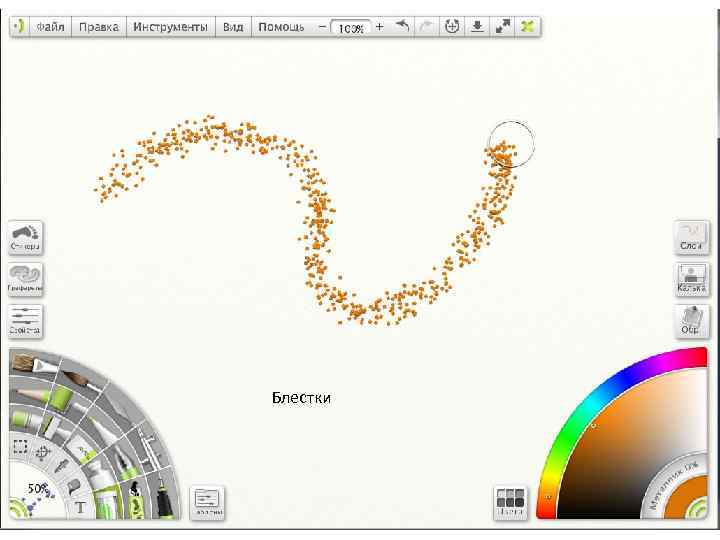Click the 50% tool size control
Viewport: 720px width, 540px height.
[x=38, y=489]
